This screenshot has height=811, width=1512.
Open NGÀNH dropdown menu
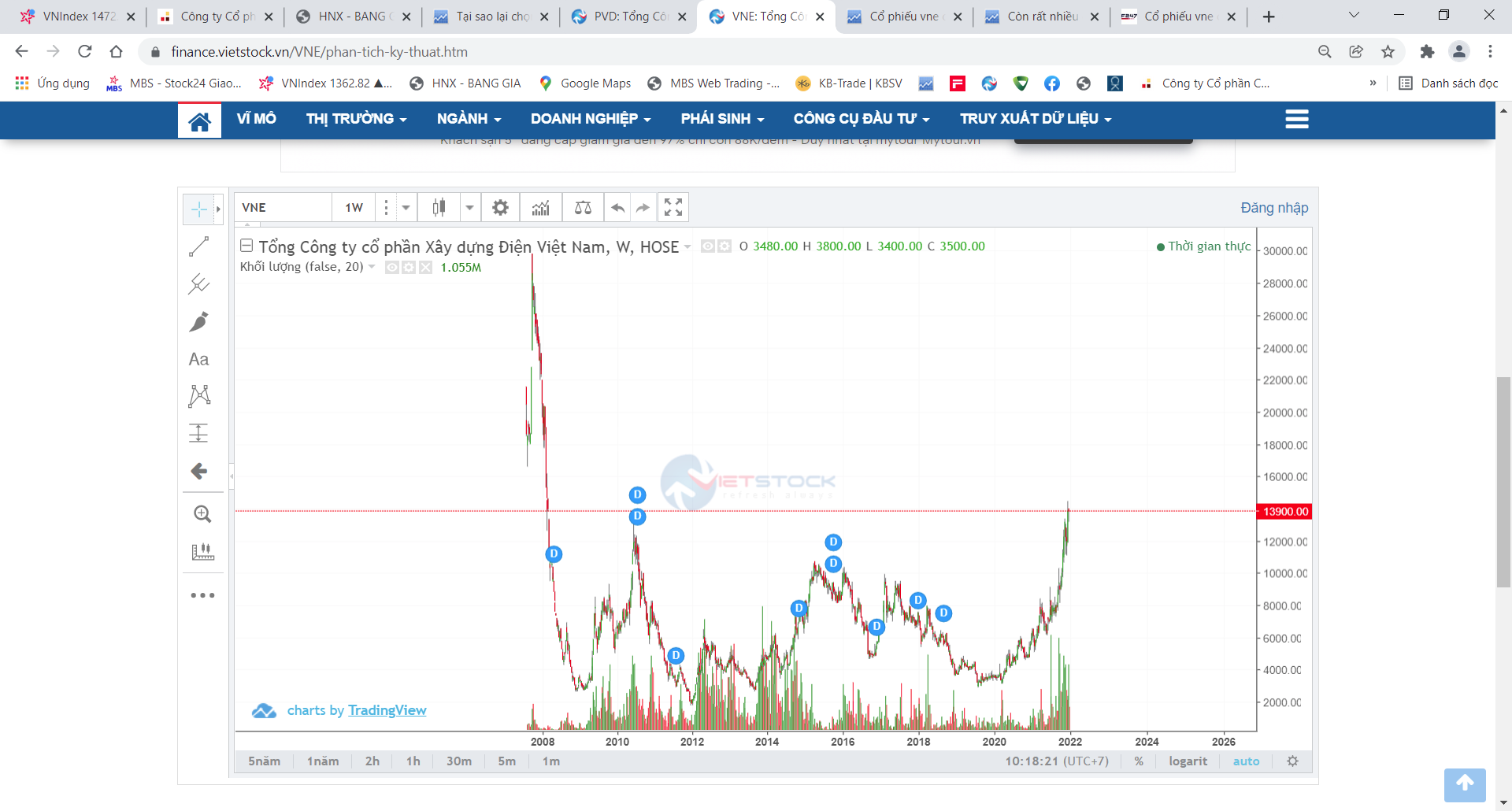point(469,119)
